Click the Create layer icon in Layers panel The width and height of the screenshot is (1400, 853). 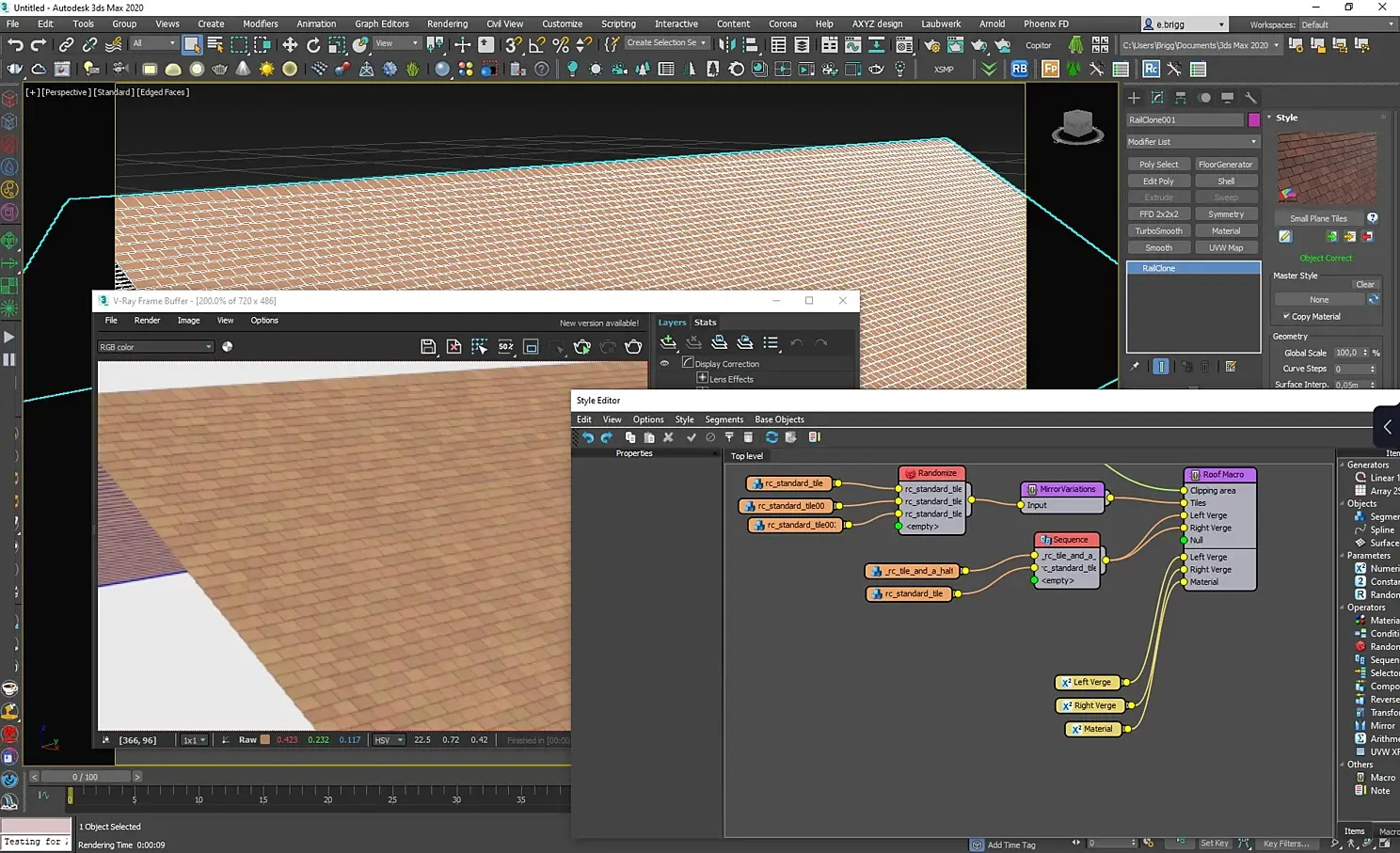point(668,343)
